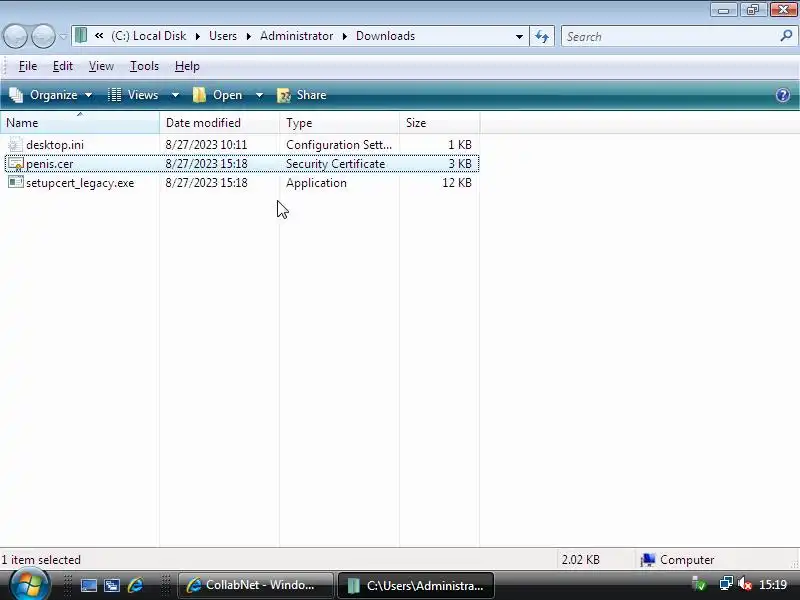The width and height of the screenshot is (800, 600).
Task: Sort by Date modified column header
Action: tap(219, 123)
